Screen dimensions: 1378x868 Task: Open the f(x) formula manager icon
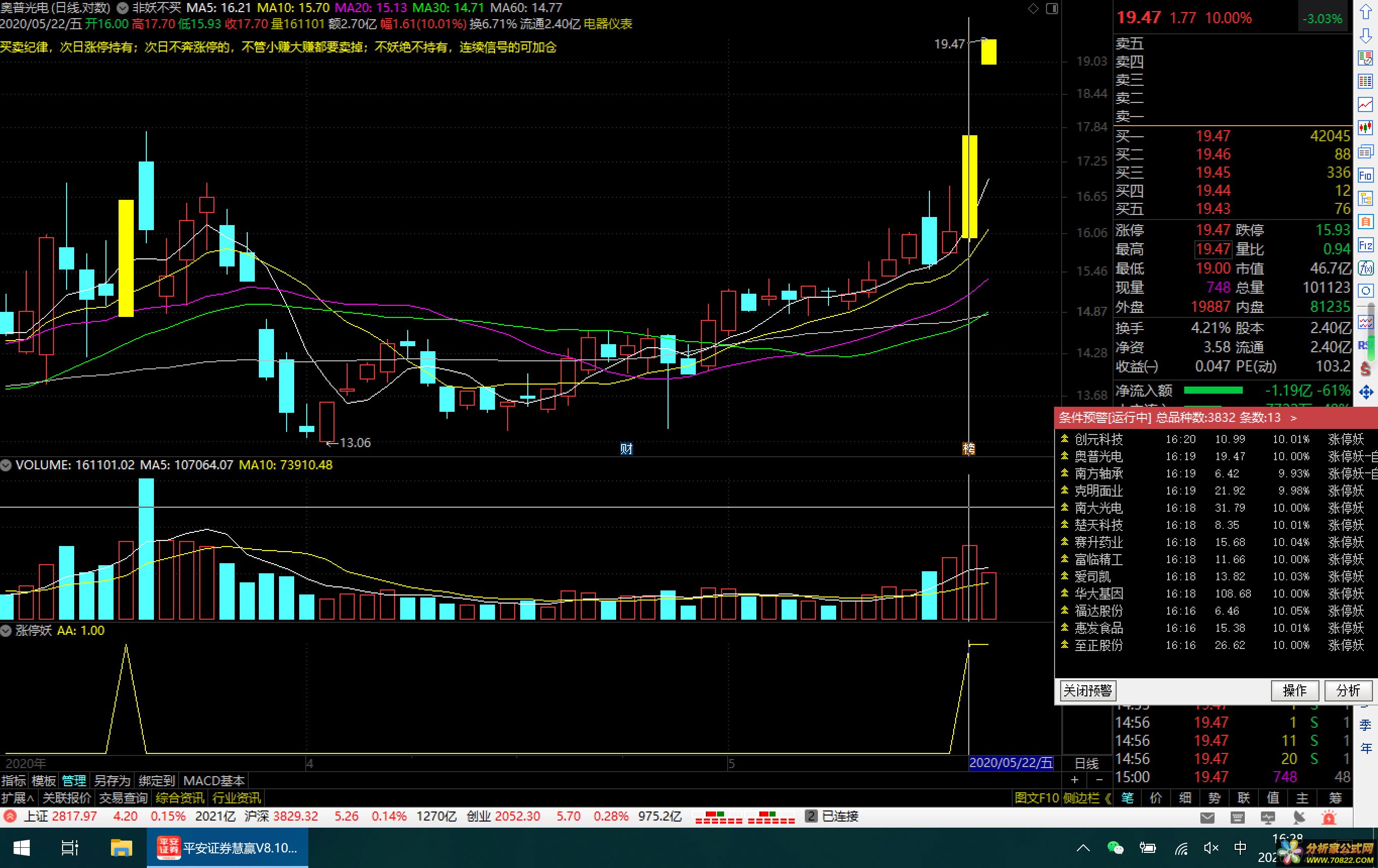(x=1365, y=268)
